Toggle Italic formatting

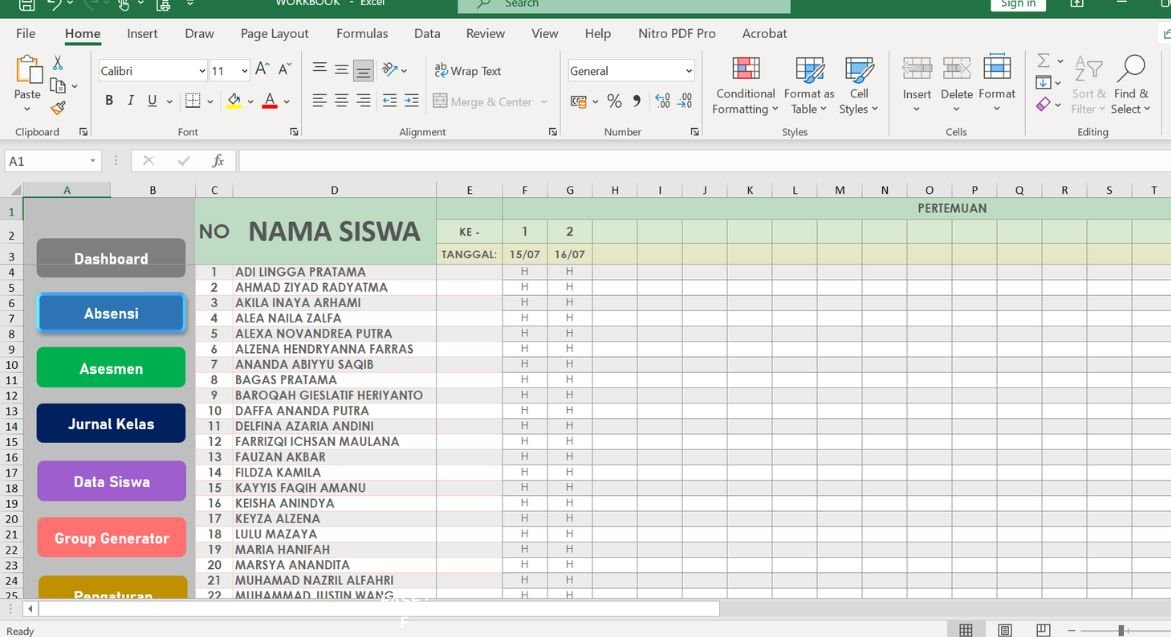[x=131, y=101]
